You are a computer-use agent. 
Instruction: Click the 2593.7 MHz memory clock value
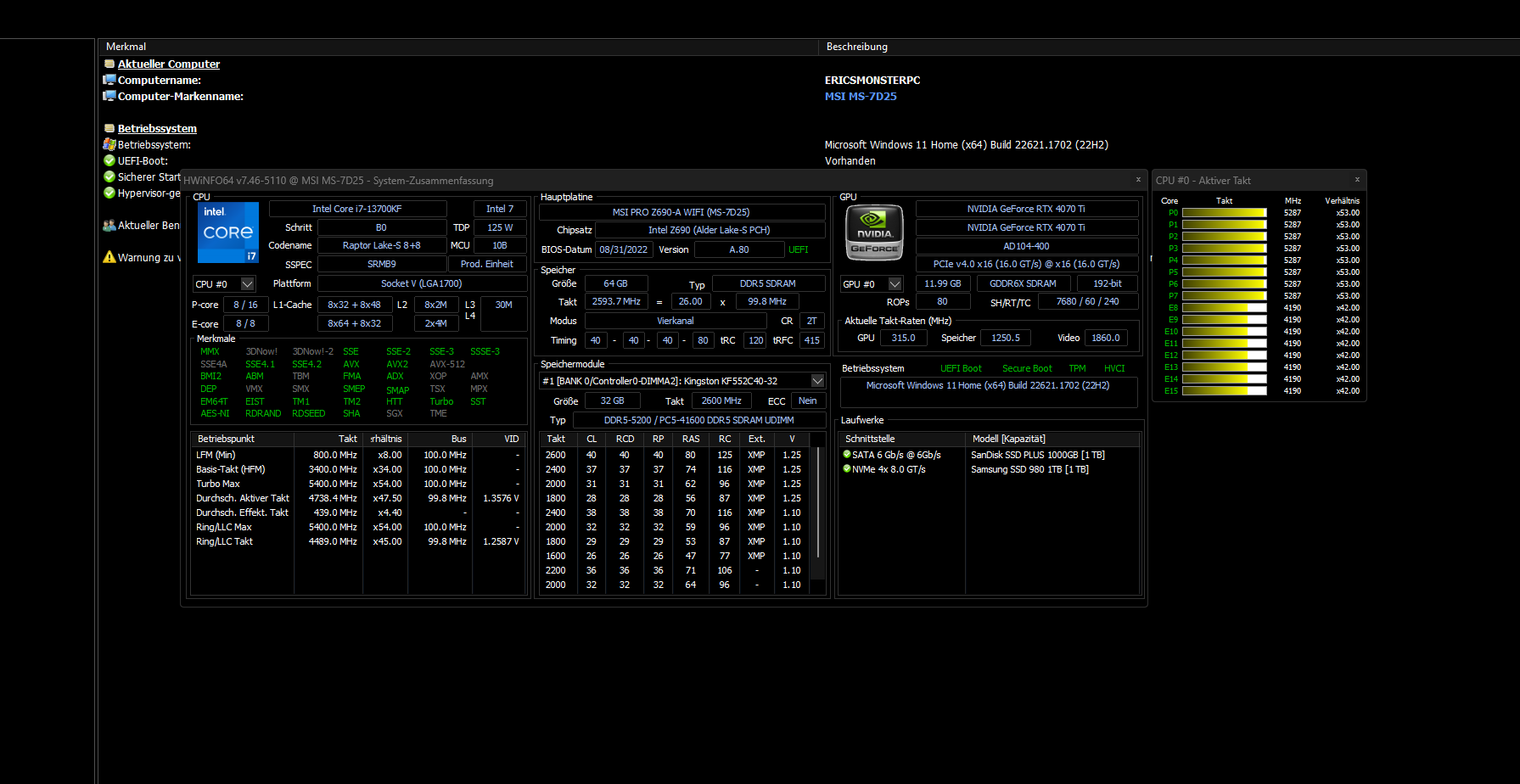click(616, 301)
